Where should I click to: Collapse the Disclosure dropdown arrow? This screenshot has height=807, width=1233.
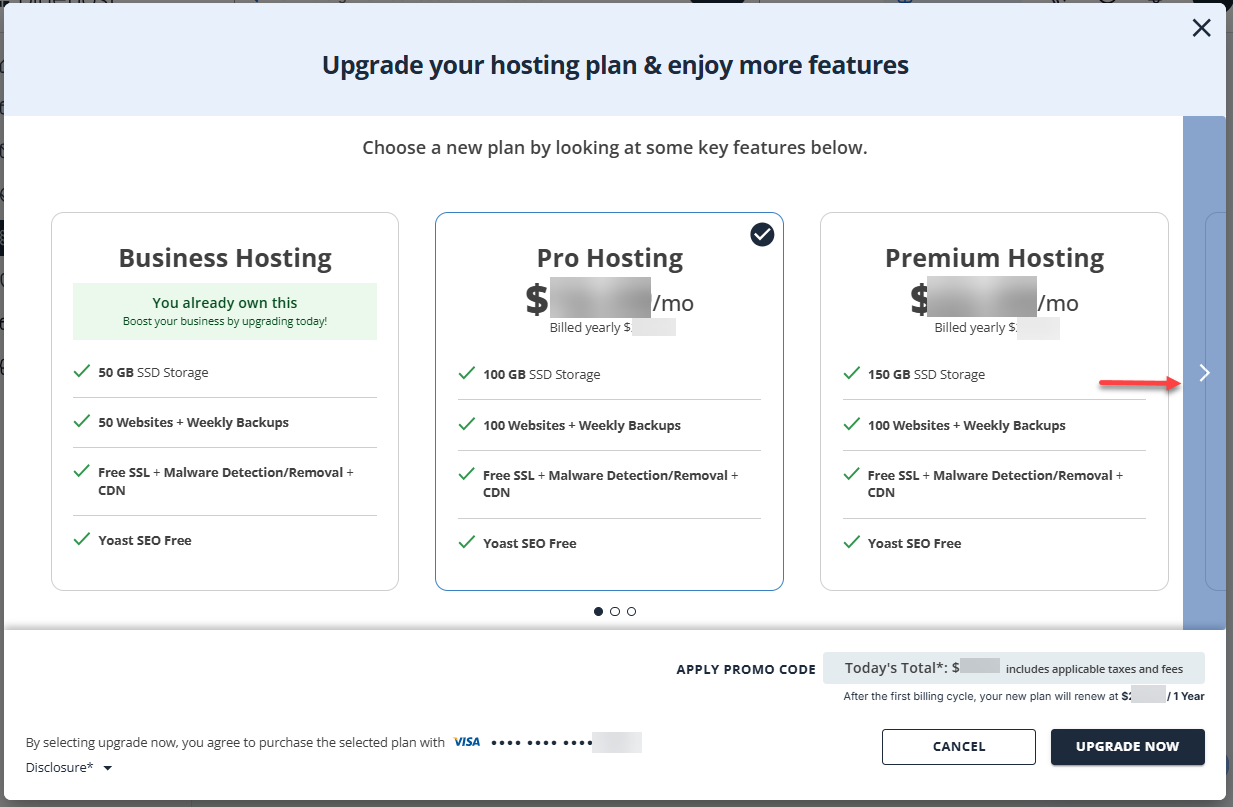click(x=107, y=767)
